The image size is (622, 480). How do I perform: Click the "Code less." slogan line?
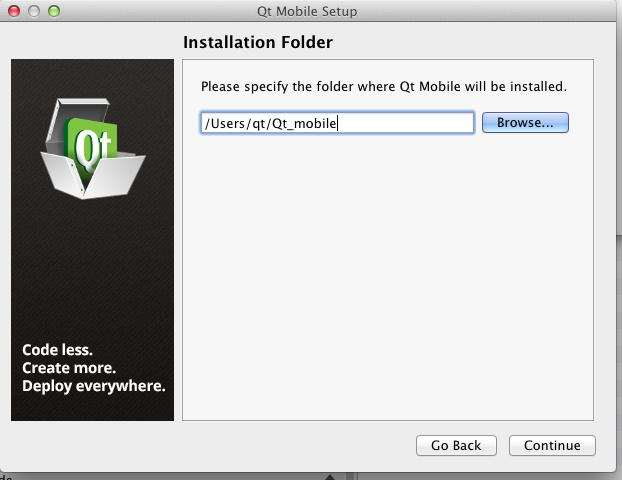point(57,350)
